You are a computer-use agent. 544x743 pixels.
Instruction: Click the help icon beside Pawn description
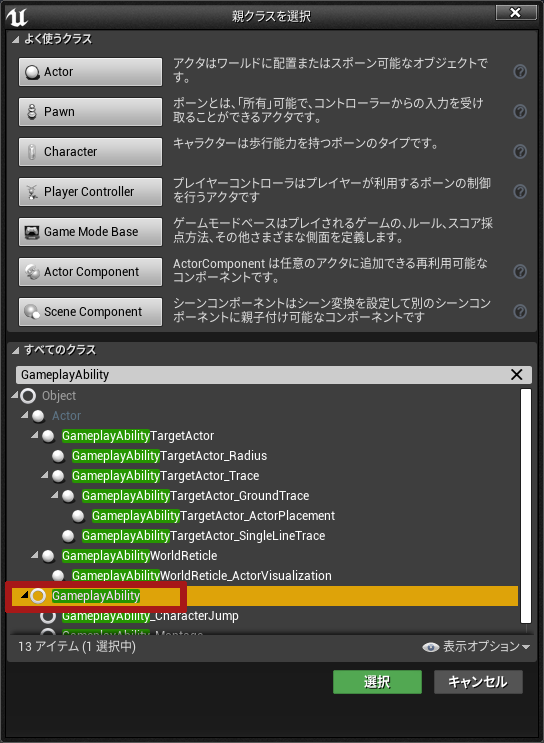pos(520,111)
